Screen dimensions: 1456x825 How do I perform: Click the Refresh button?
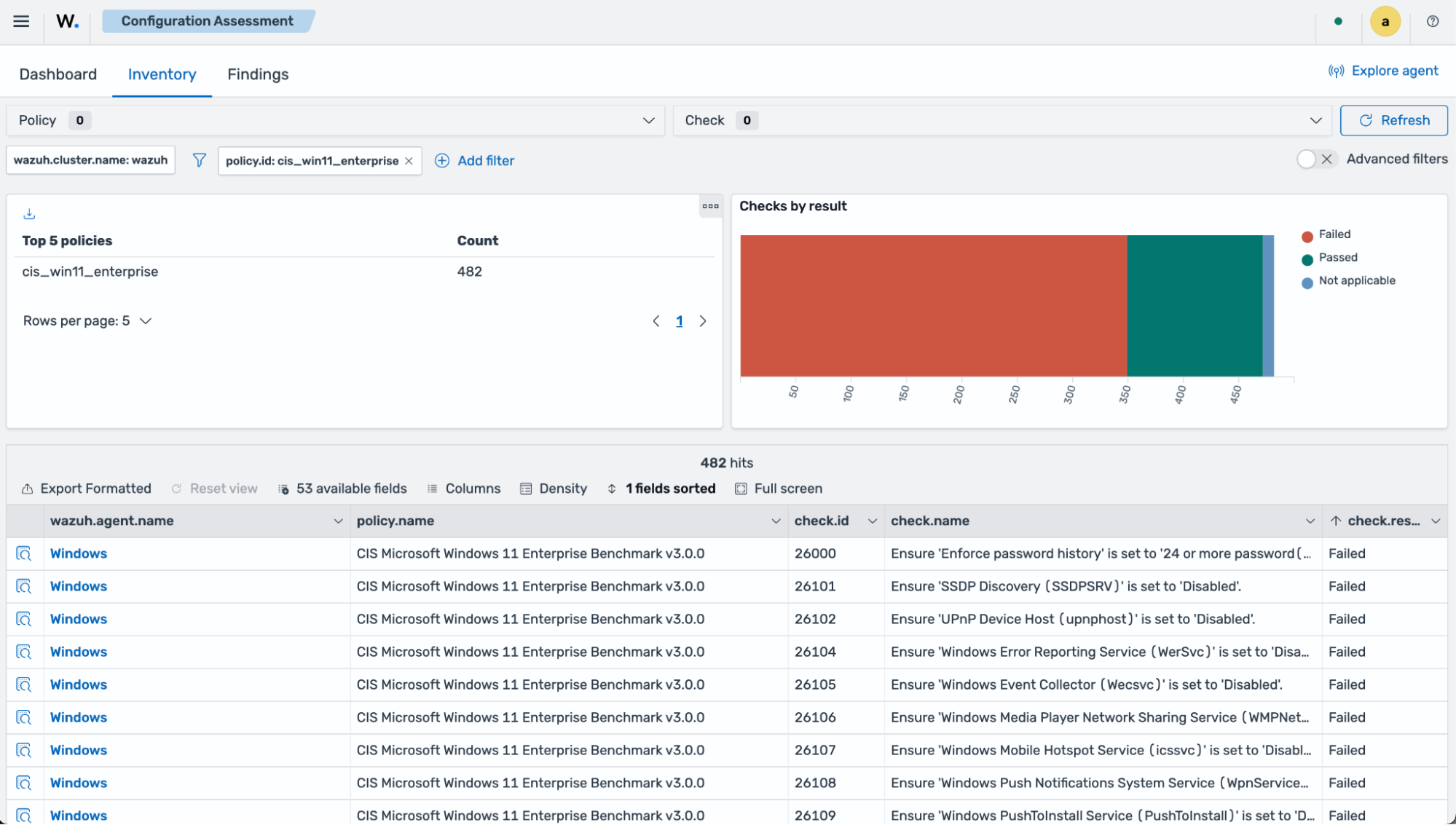pos(1393,121)
